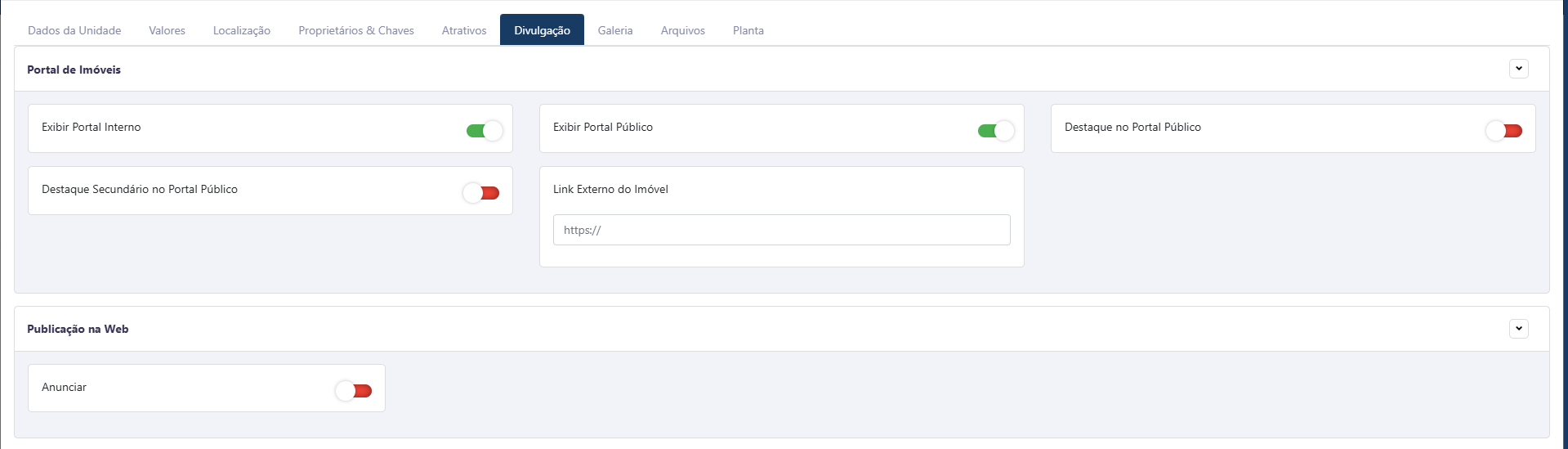
Task: Switch to the Galeria tab
Action: (x=615, y=30)
